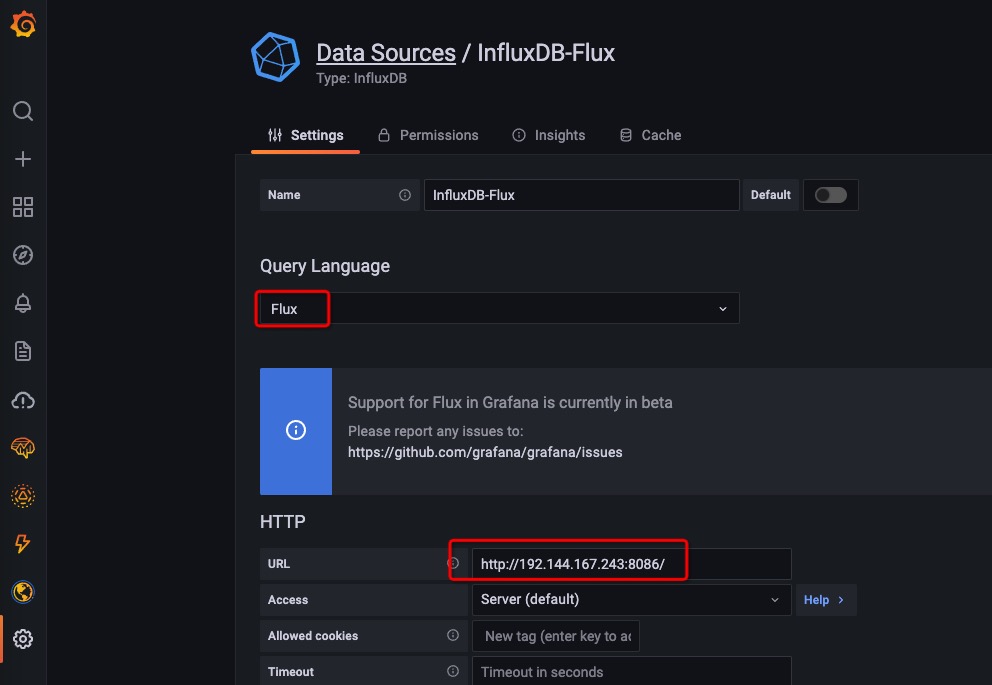Click the 'HTTP' section heading

(x=283, y=522)
